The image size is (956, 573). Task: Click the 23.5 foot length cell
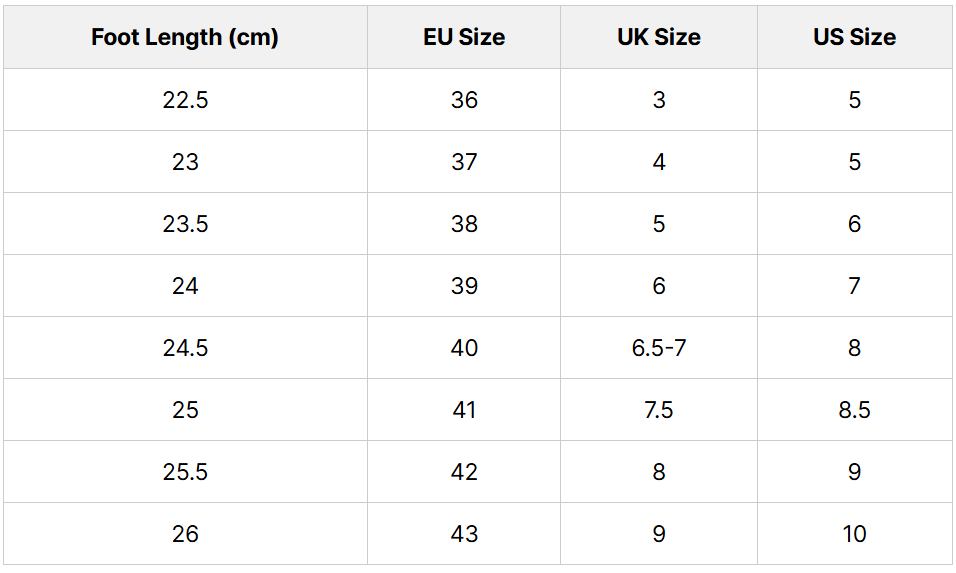[x=185, y=224]
